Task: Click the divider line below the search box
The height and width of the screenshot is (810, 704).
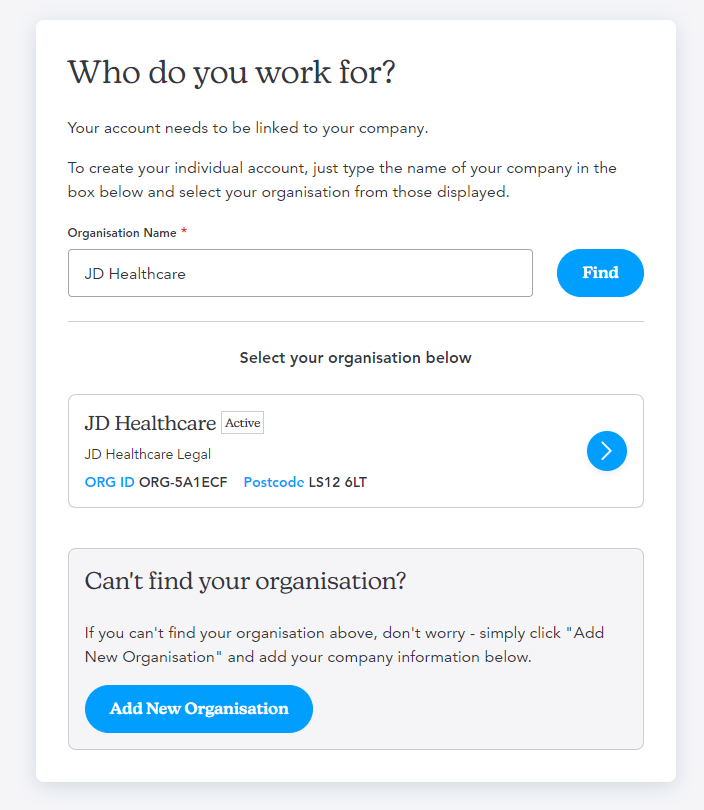Action: (x=356, y=321)
